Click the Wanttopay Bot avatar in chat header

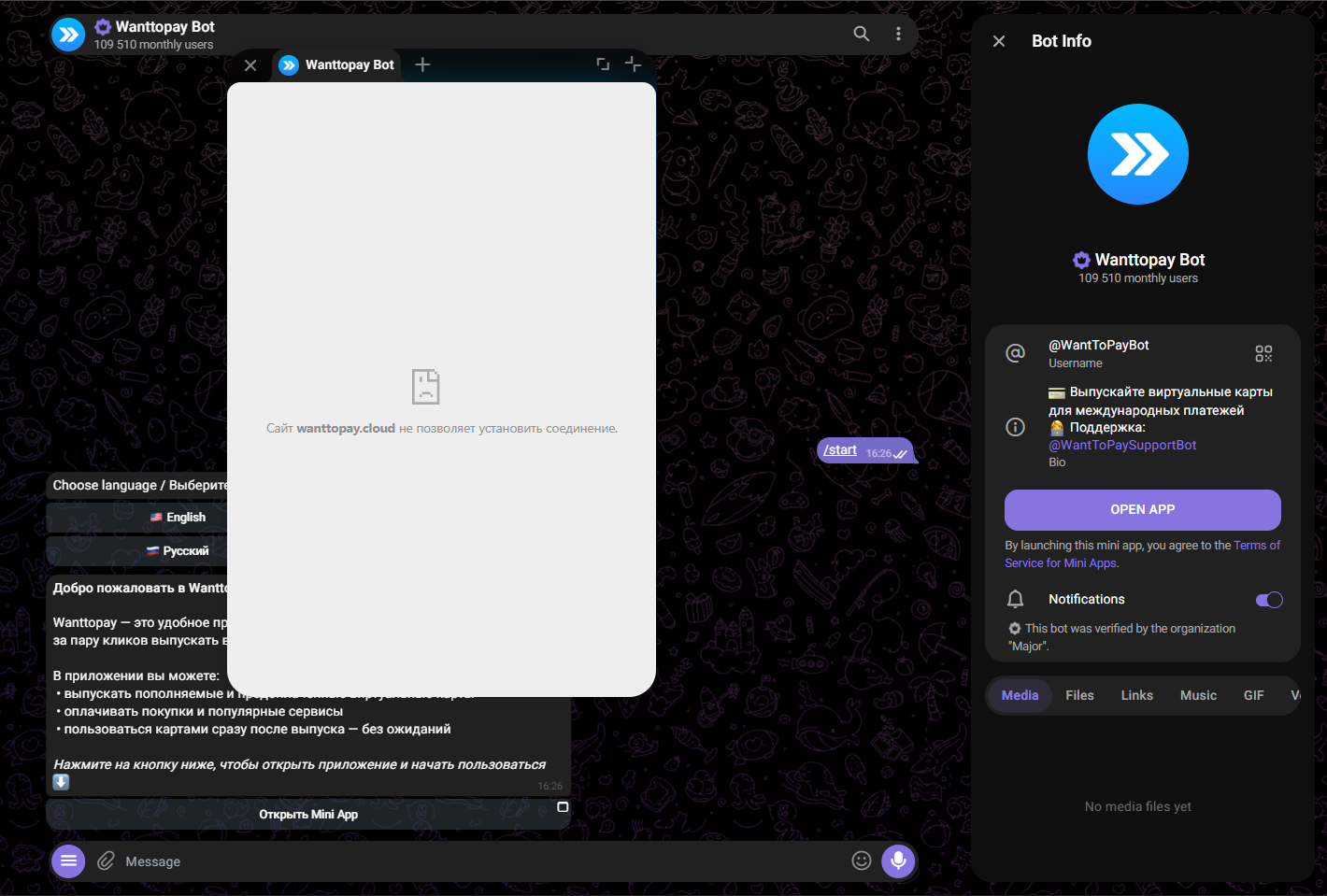tap(68, 36)
